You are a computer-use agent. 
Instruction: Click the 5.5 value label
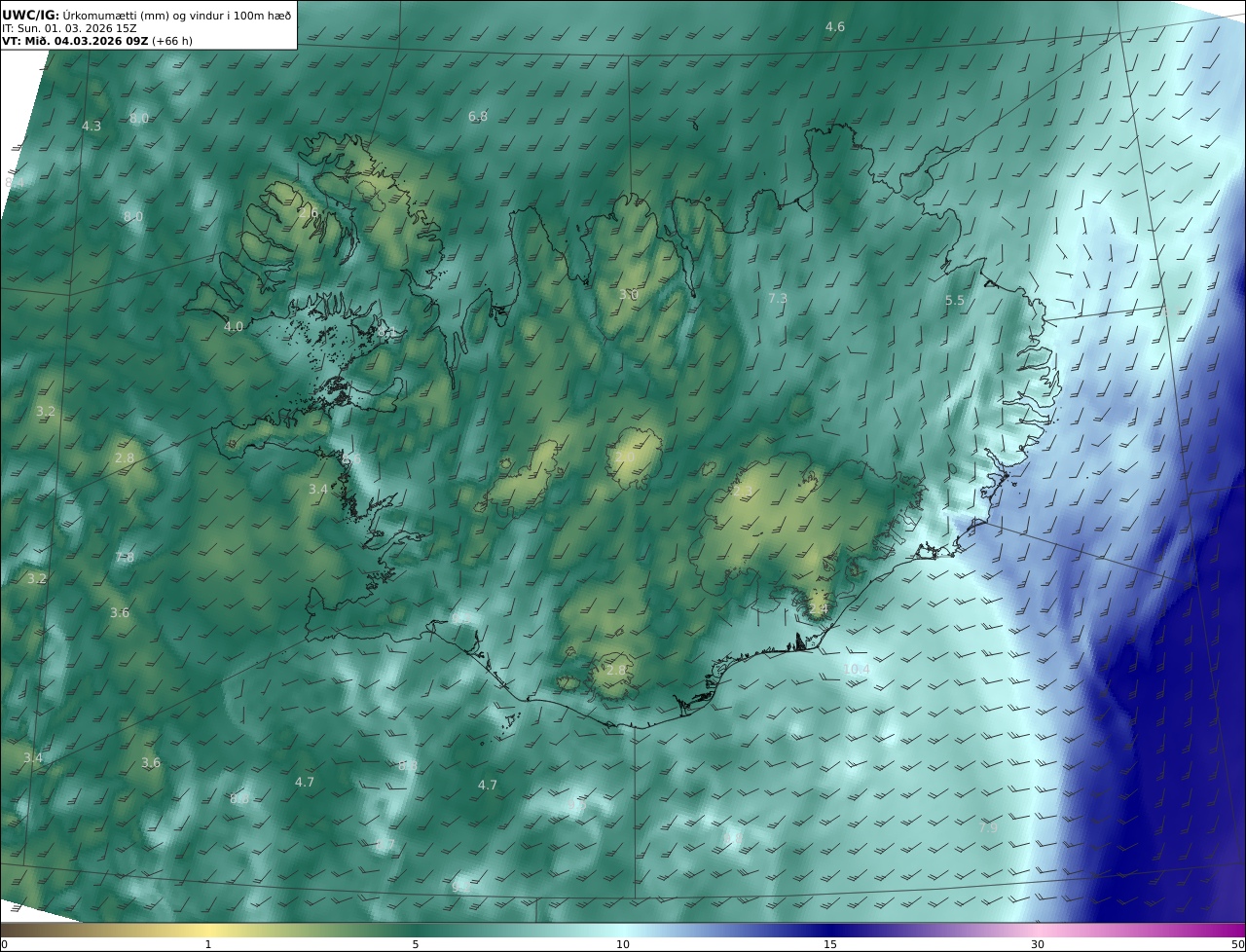[x=955, y=301]
